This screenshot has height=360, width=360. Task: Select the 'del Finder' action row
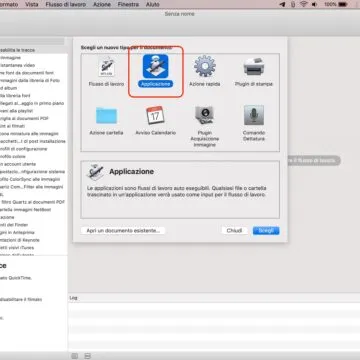[34, 225]
